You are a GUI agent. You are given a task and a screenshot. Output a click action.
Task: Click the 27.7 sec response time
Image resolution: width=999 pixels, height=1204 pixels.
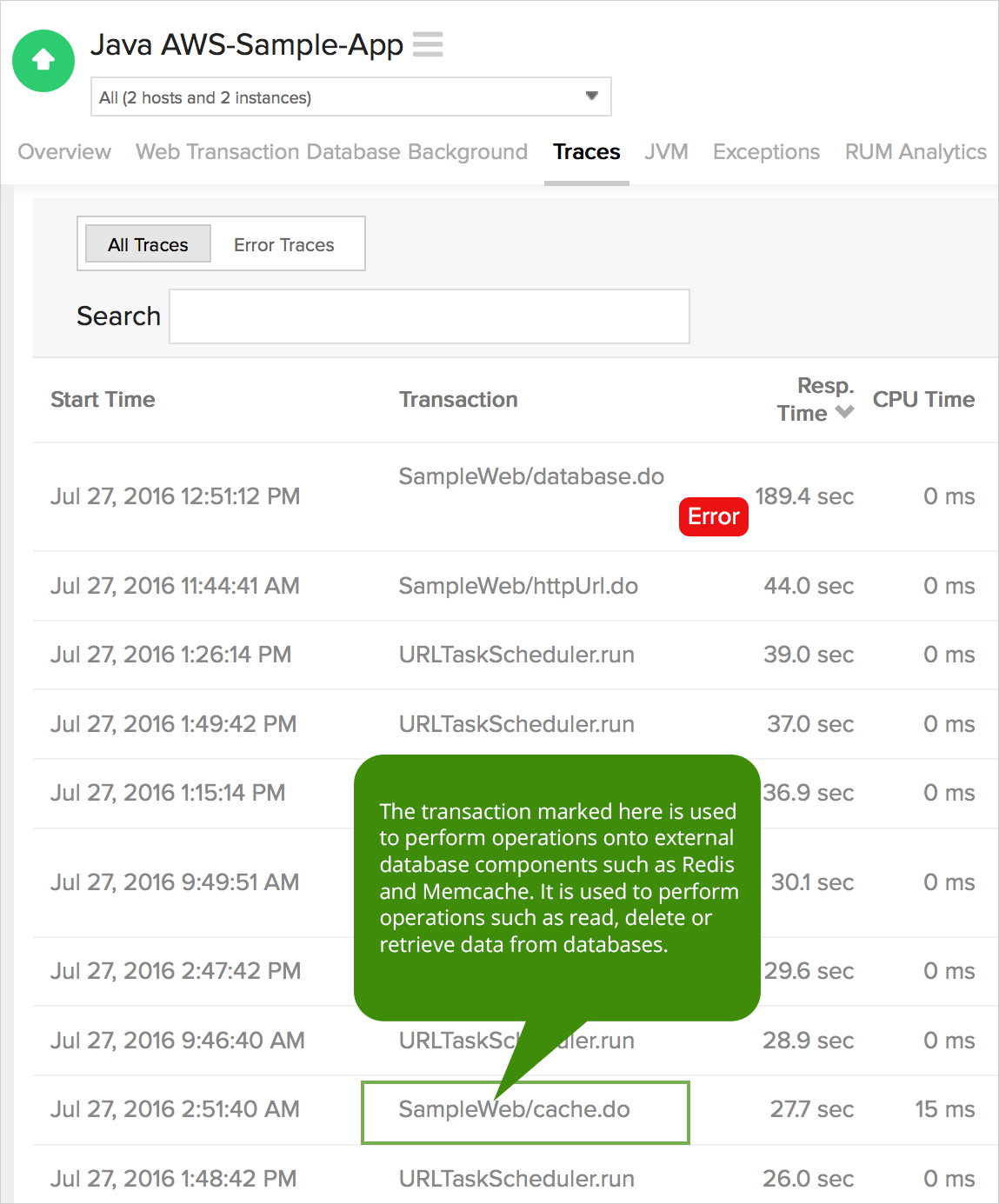pyautogui.click(x=812, y=1109)
